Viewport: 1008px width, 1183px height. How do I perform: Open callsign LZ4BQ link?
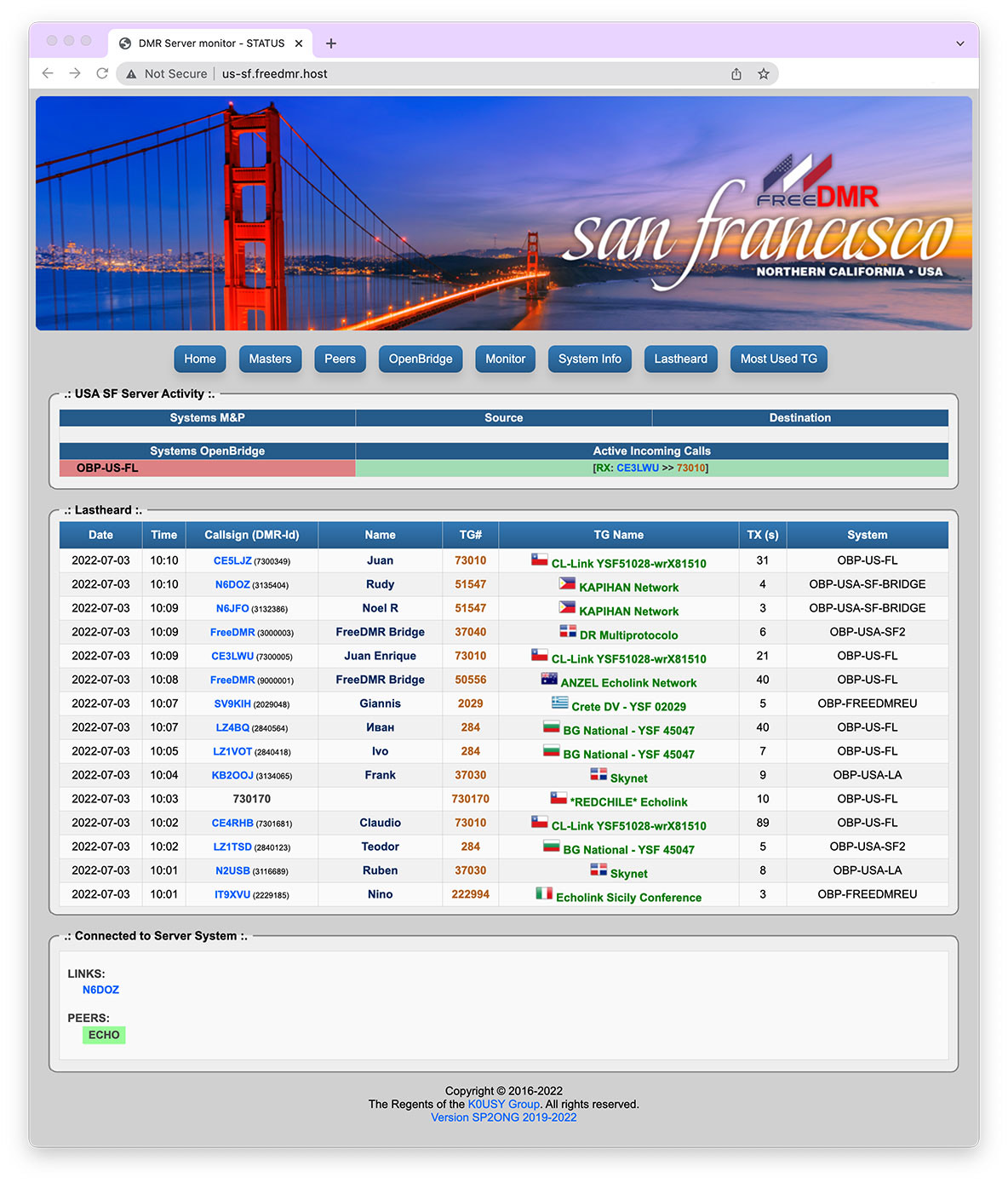[232, 727]
